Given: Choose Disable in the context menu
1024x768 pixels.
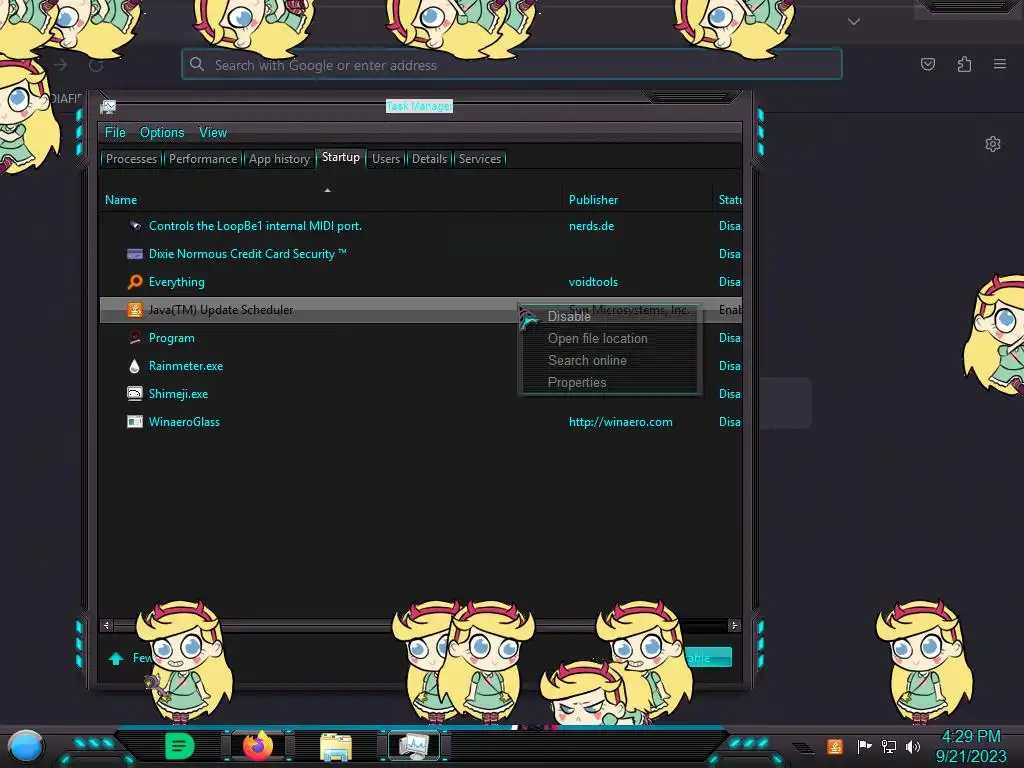Looking at the screenshot, I should click(569, 317).
